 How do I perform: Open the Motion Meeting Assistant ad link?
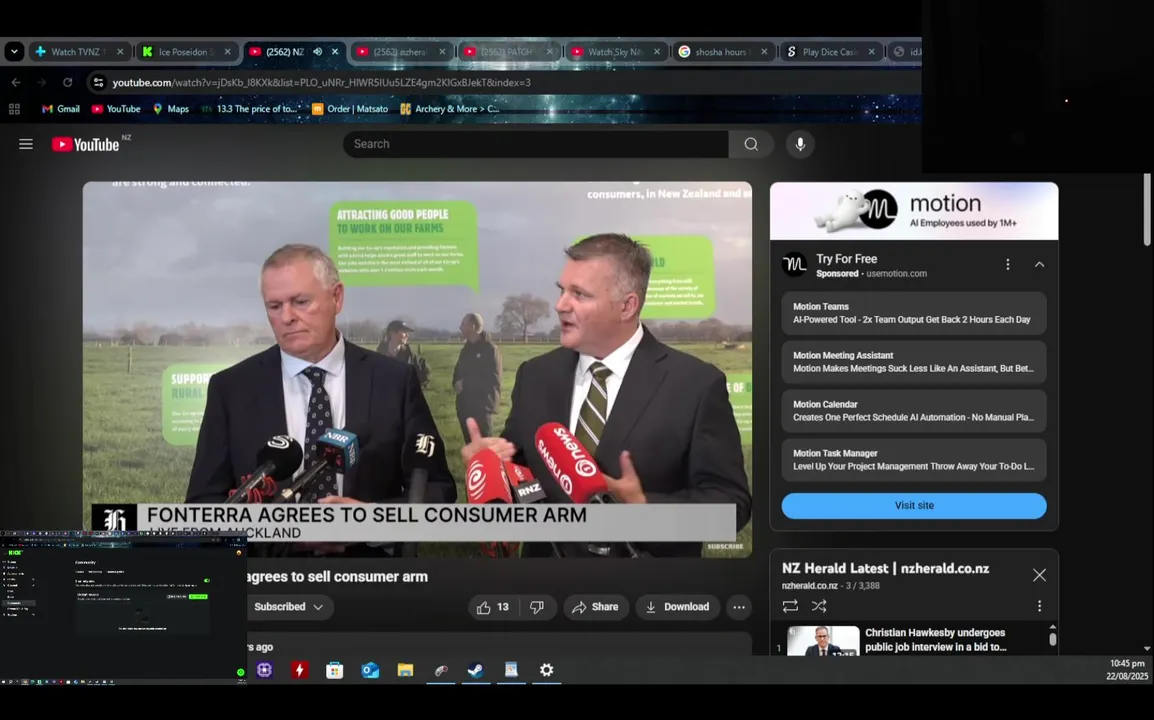[x=914, y=361]
